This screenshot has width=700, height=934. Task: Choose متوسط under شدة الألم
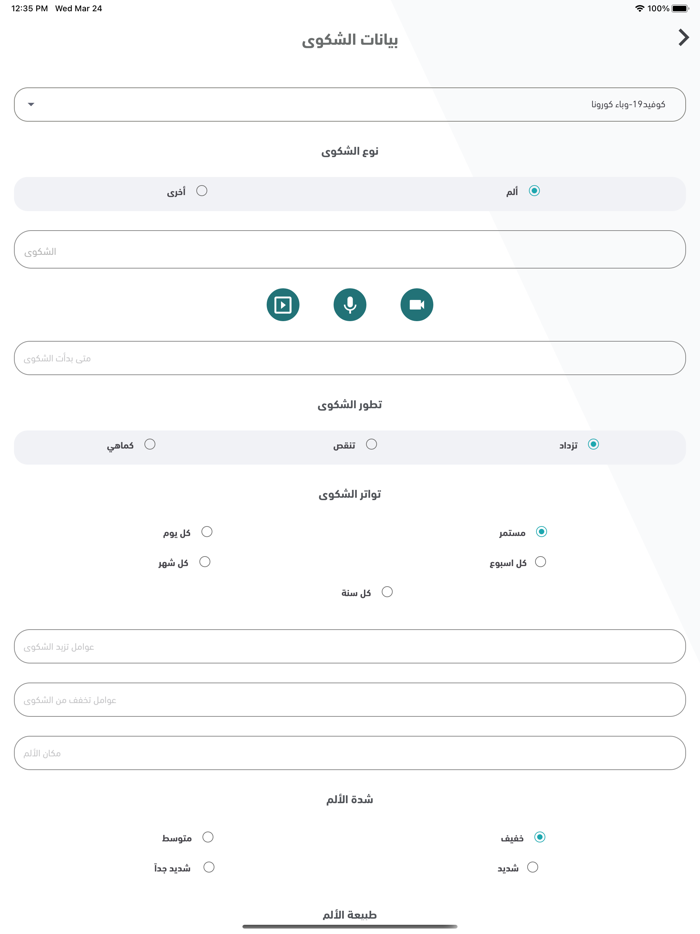pyautogui.click(x=207, y=837)
